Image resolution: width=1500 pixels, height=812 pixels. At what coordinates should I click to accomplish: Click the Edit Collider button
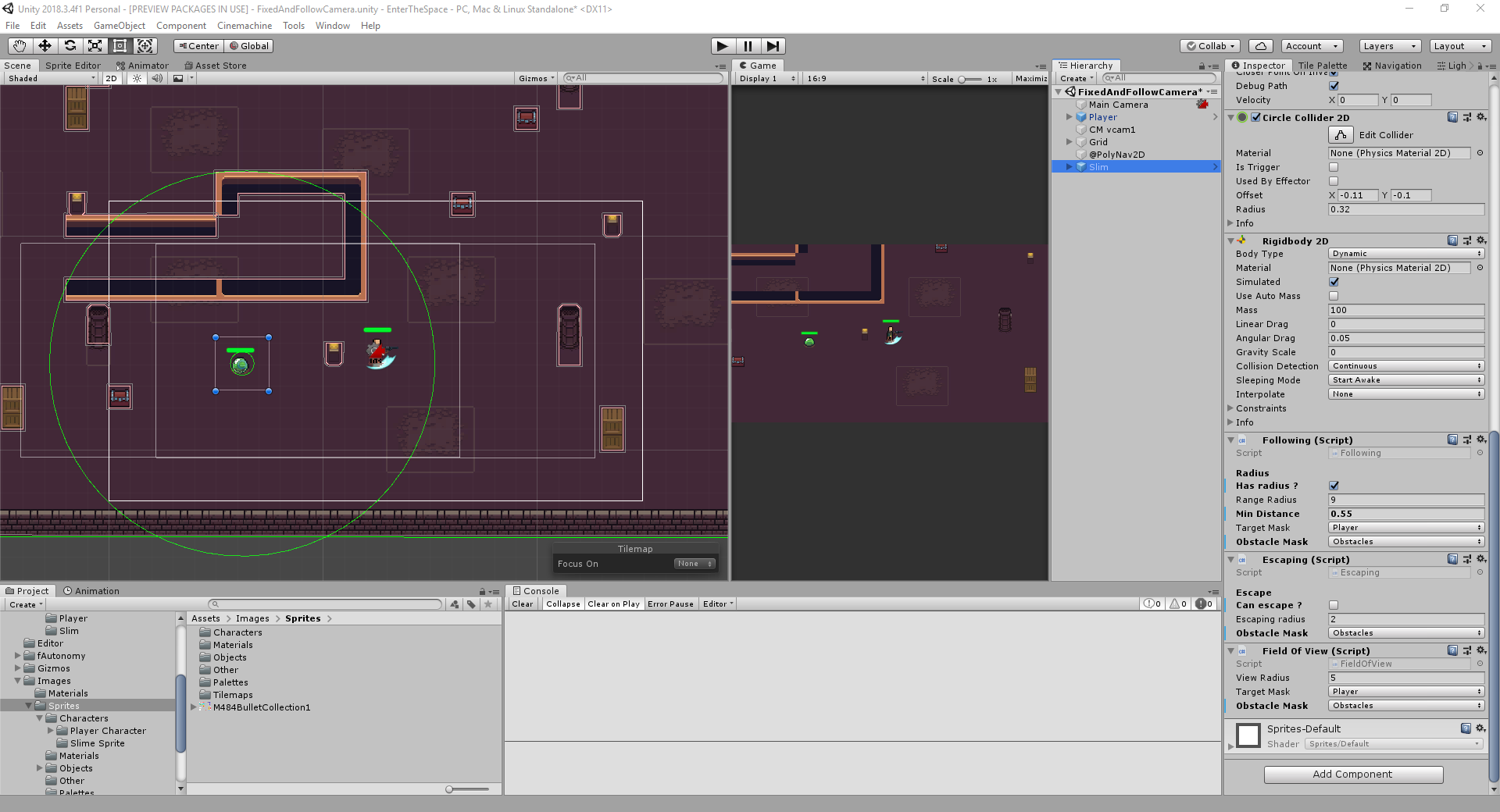click(x=1340, y=134)
